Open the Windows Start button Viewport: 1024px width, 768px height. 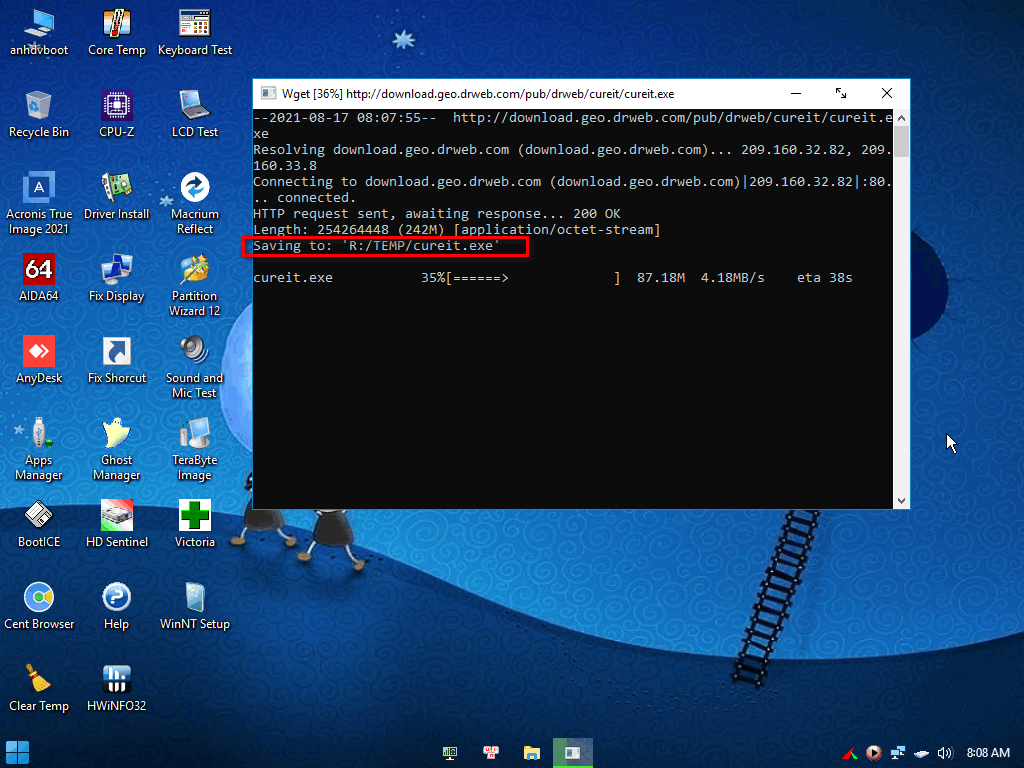coord(17,752)
